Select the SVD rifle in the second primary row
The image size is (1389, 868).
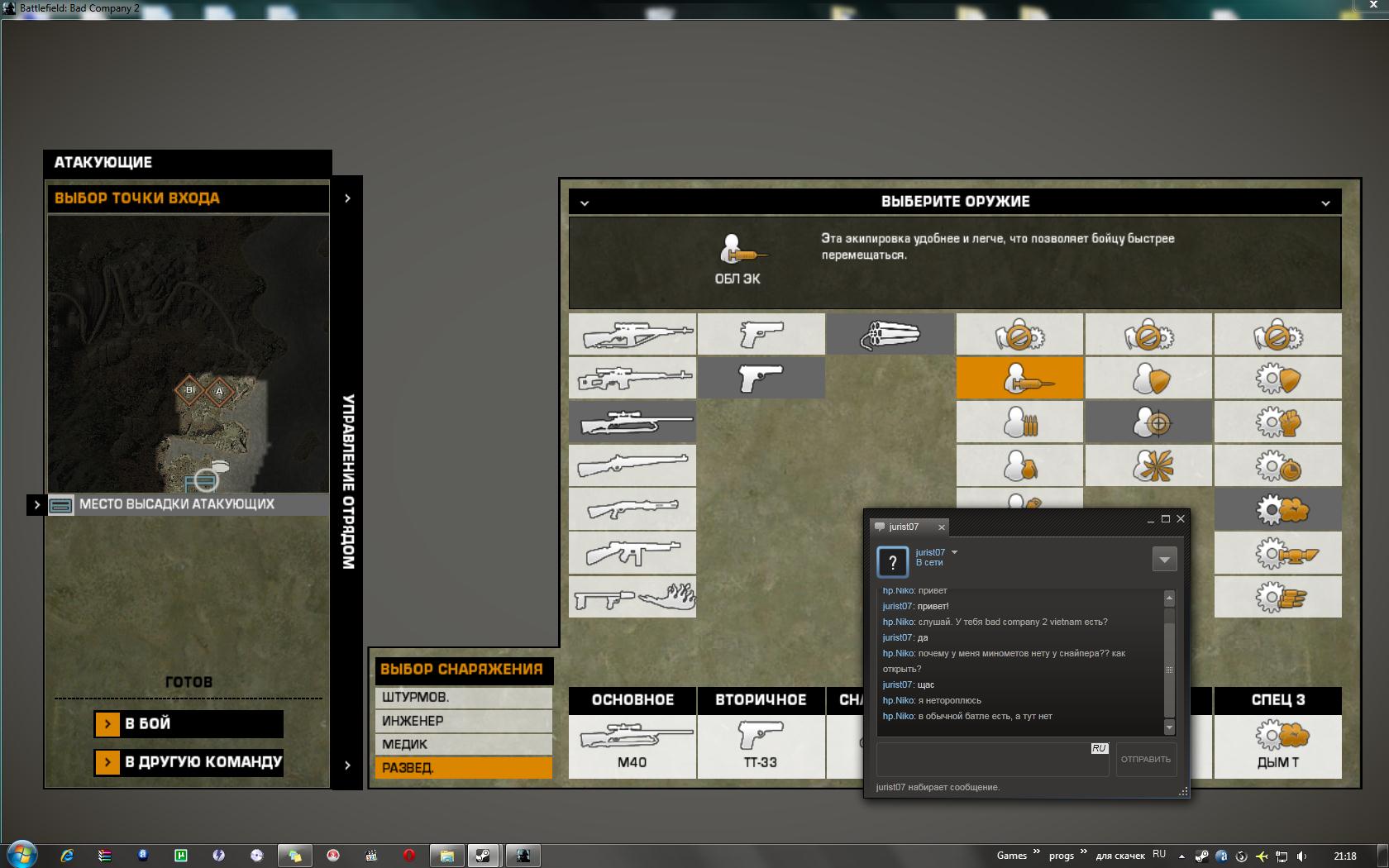click(x=632, y=378)
